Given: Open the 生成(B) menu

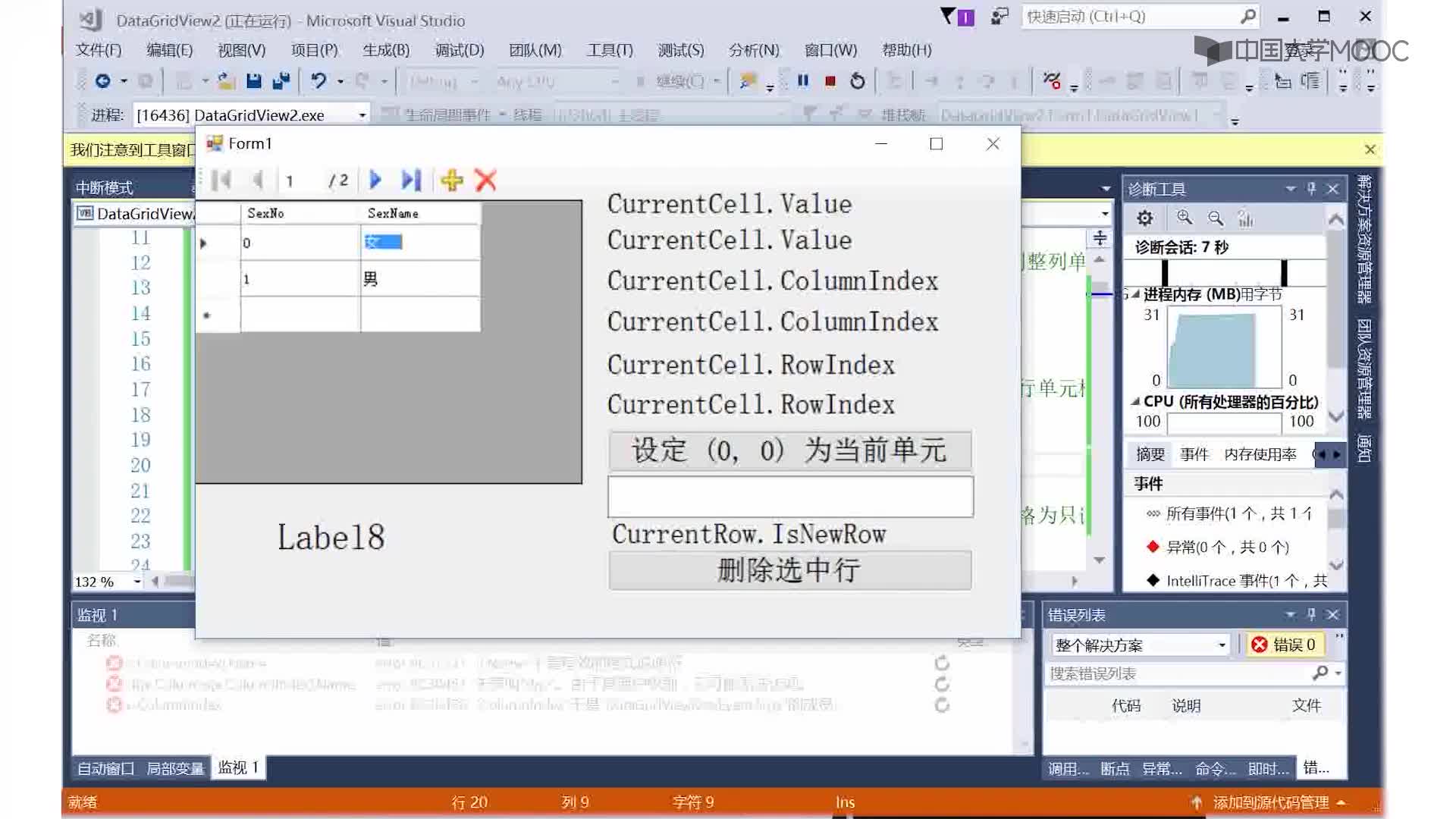Looking at the screenshot, I should point(386,50).
